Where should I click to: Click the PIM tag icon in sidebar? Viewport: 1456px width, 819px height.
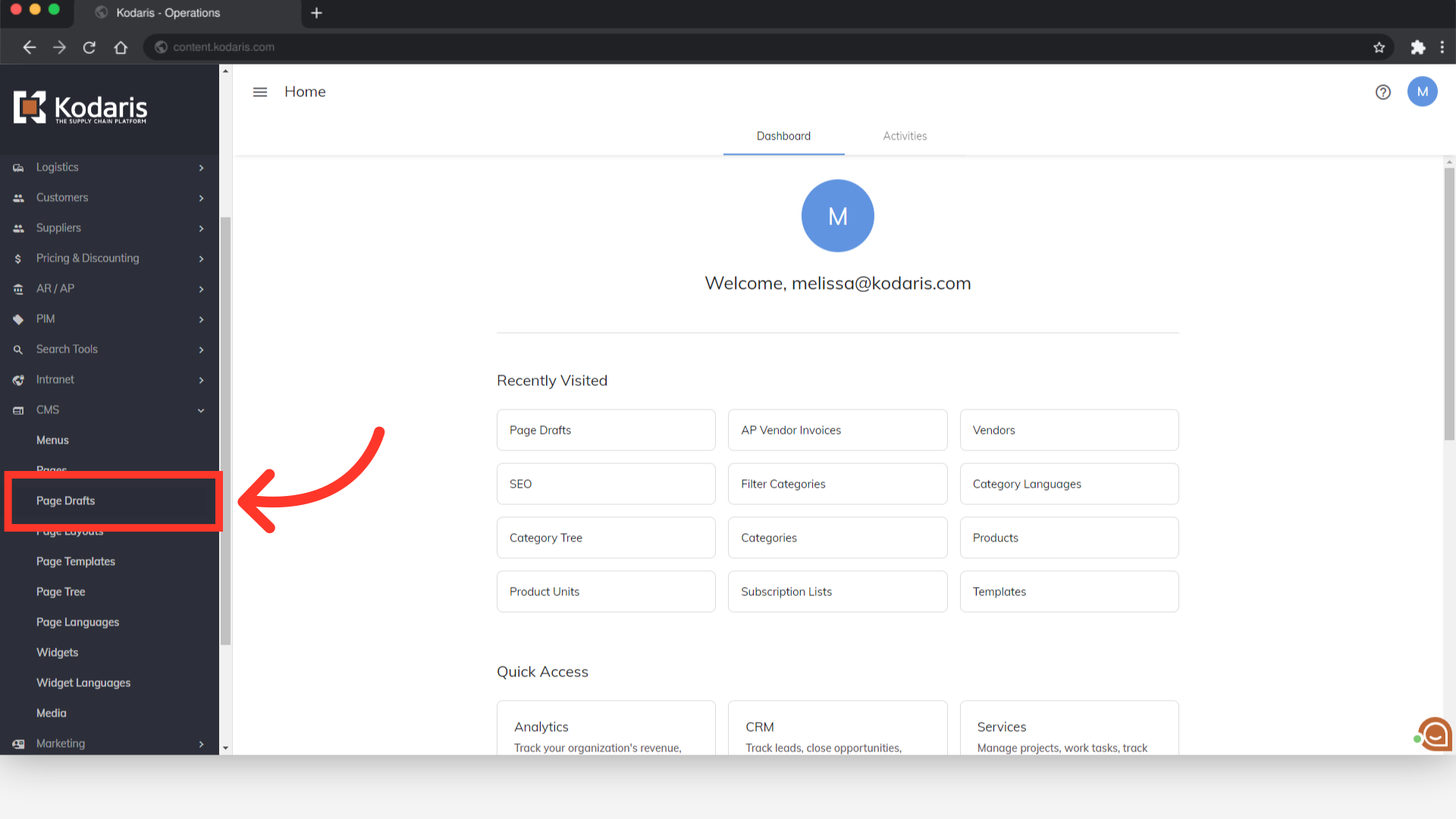18,319
